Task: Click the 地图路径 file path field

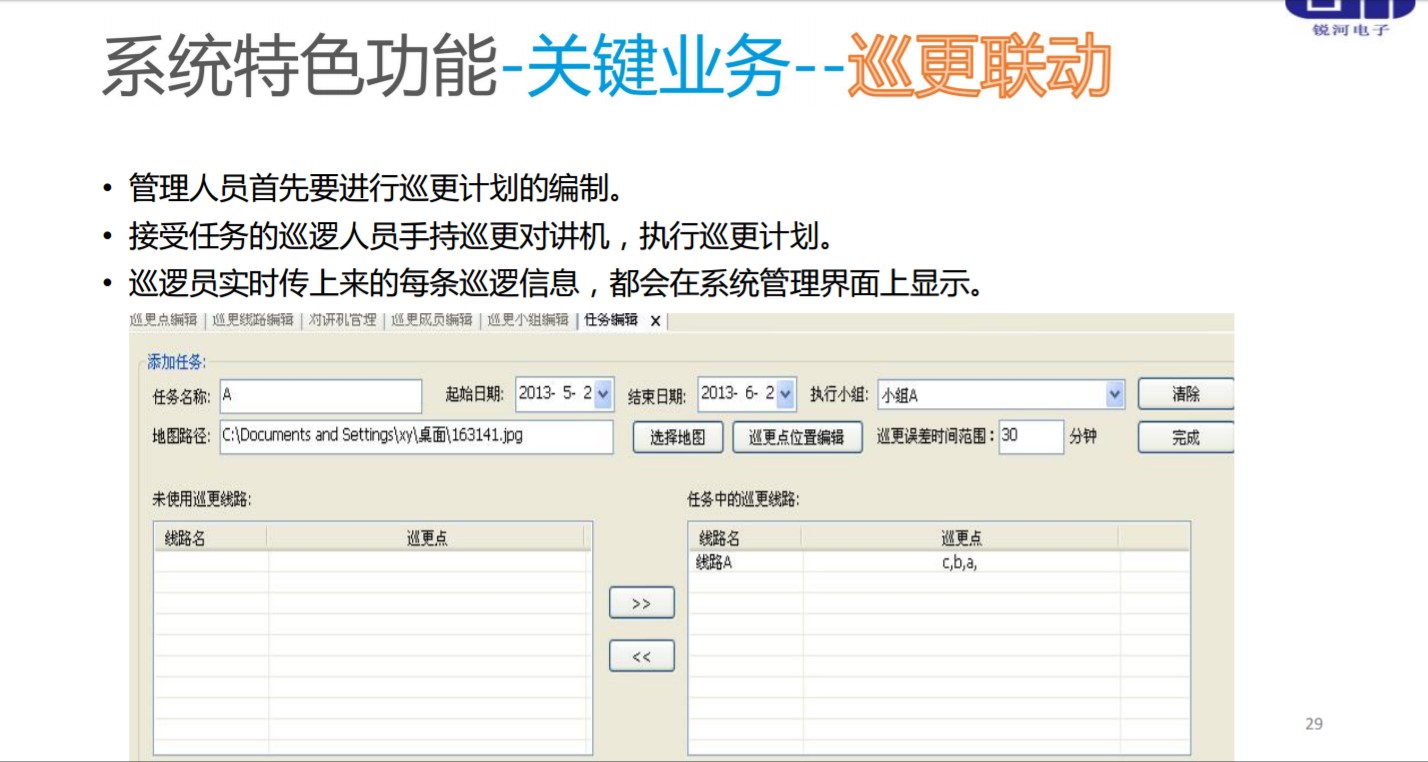Action: pyautogui.click(x=416, y=436)
